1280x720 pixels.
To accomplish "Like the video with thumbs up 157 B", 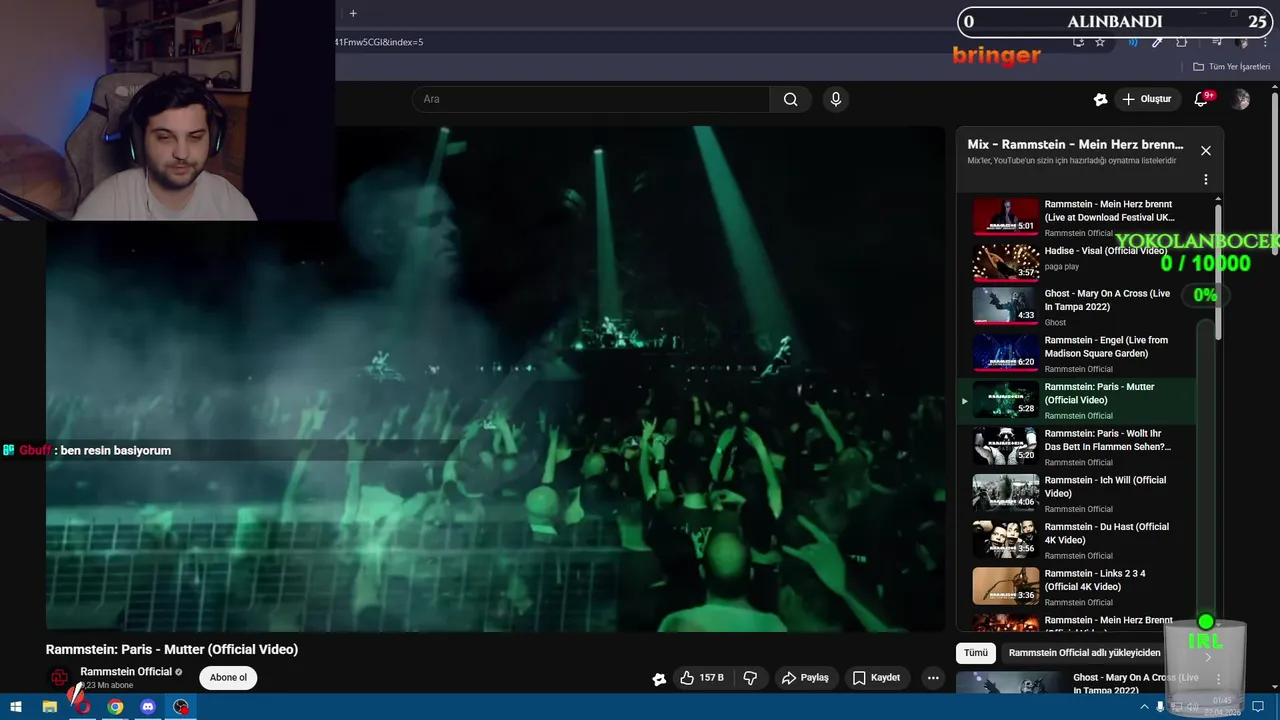I will pyautogui.click(x=702, y=678).
